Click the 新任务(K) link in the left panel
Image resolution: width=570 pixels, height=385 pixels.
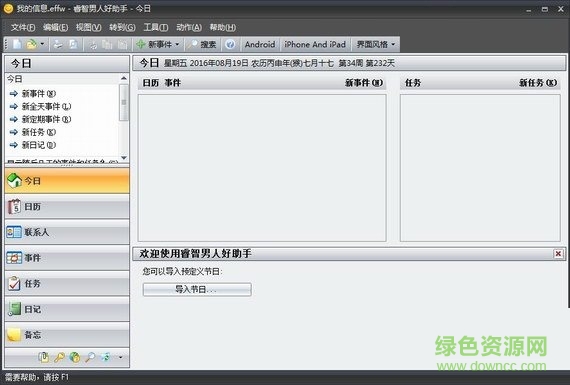[x=39, y=132]
